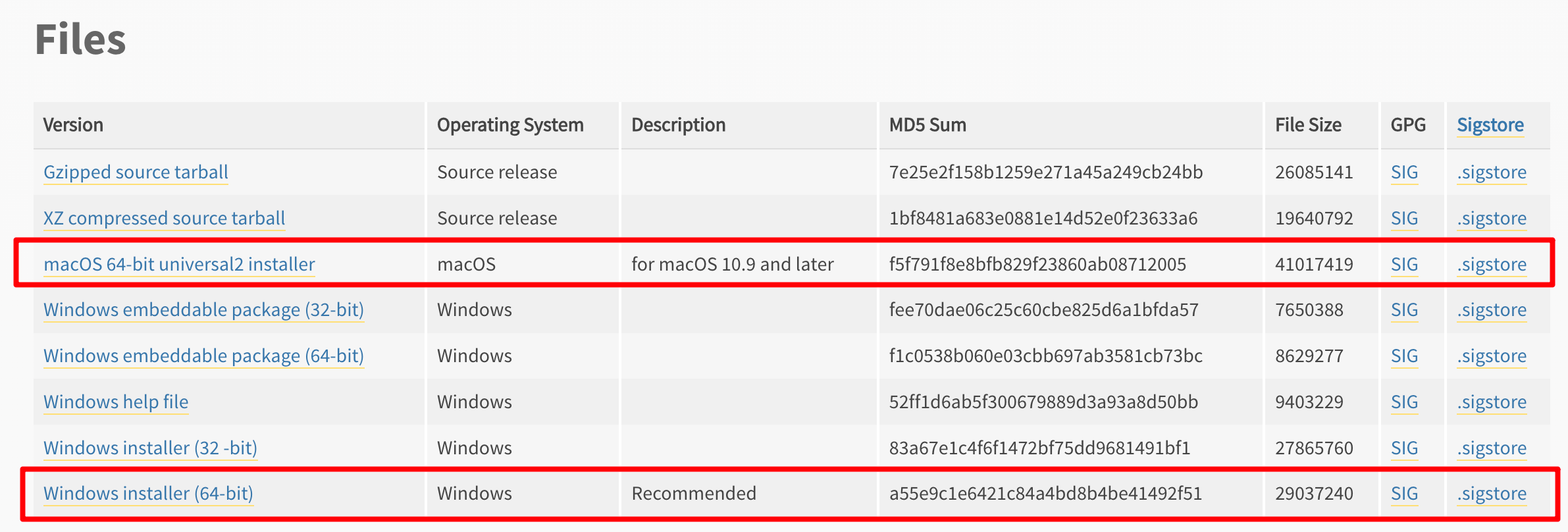This screenshot has height=532, width=1568.
Task: Click .sigstore link for Windows installer (64-bit)
Action: pyautogui.click(x=1492, y=493)
